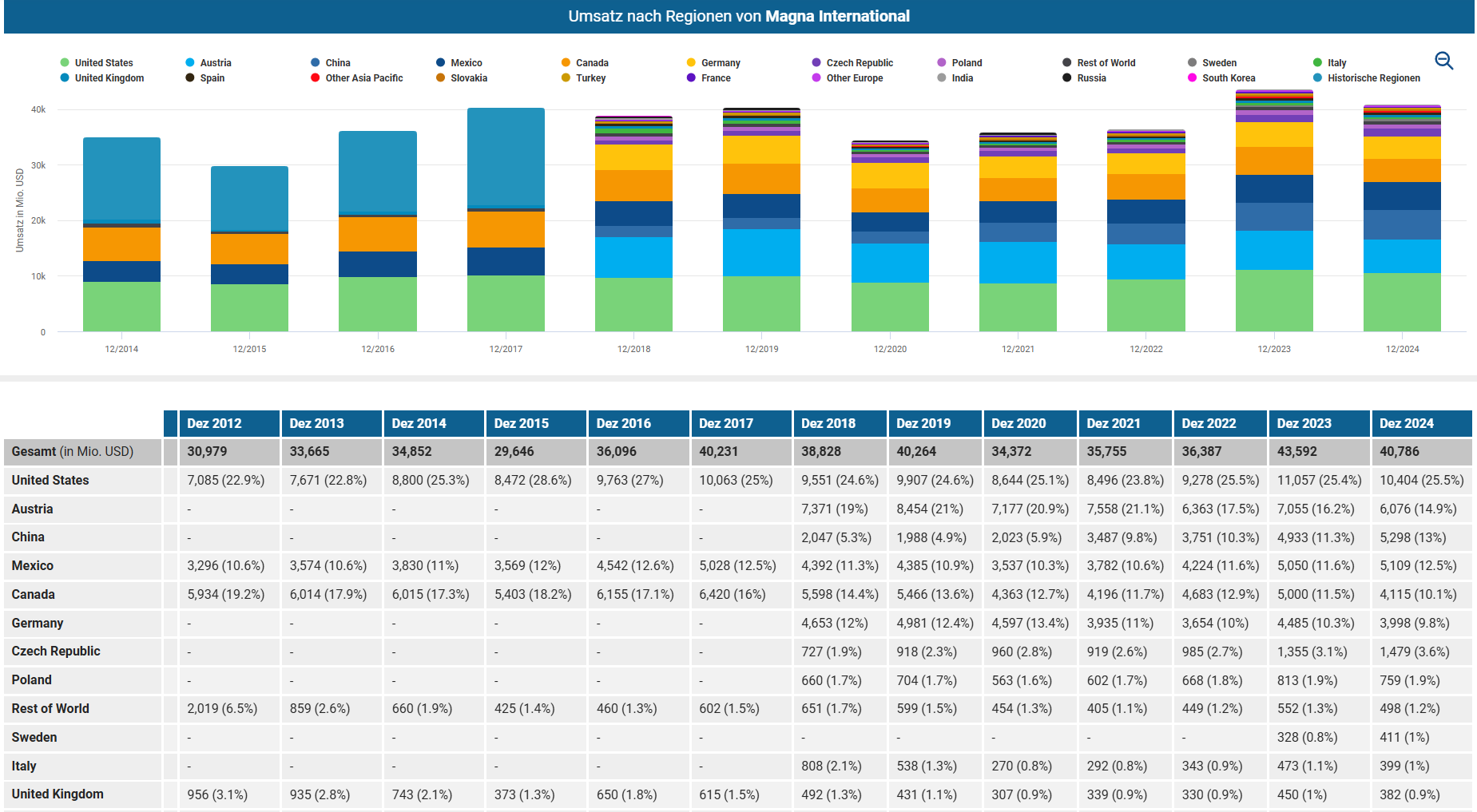The width and height of the screenshot is (1477, 812).
Task: Click the green United States segment of the 12/2014 bar
Action: click(121, 307)
